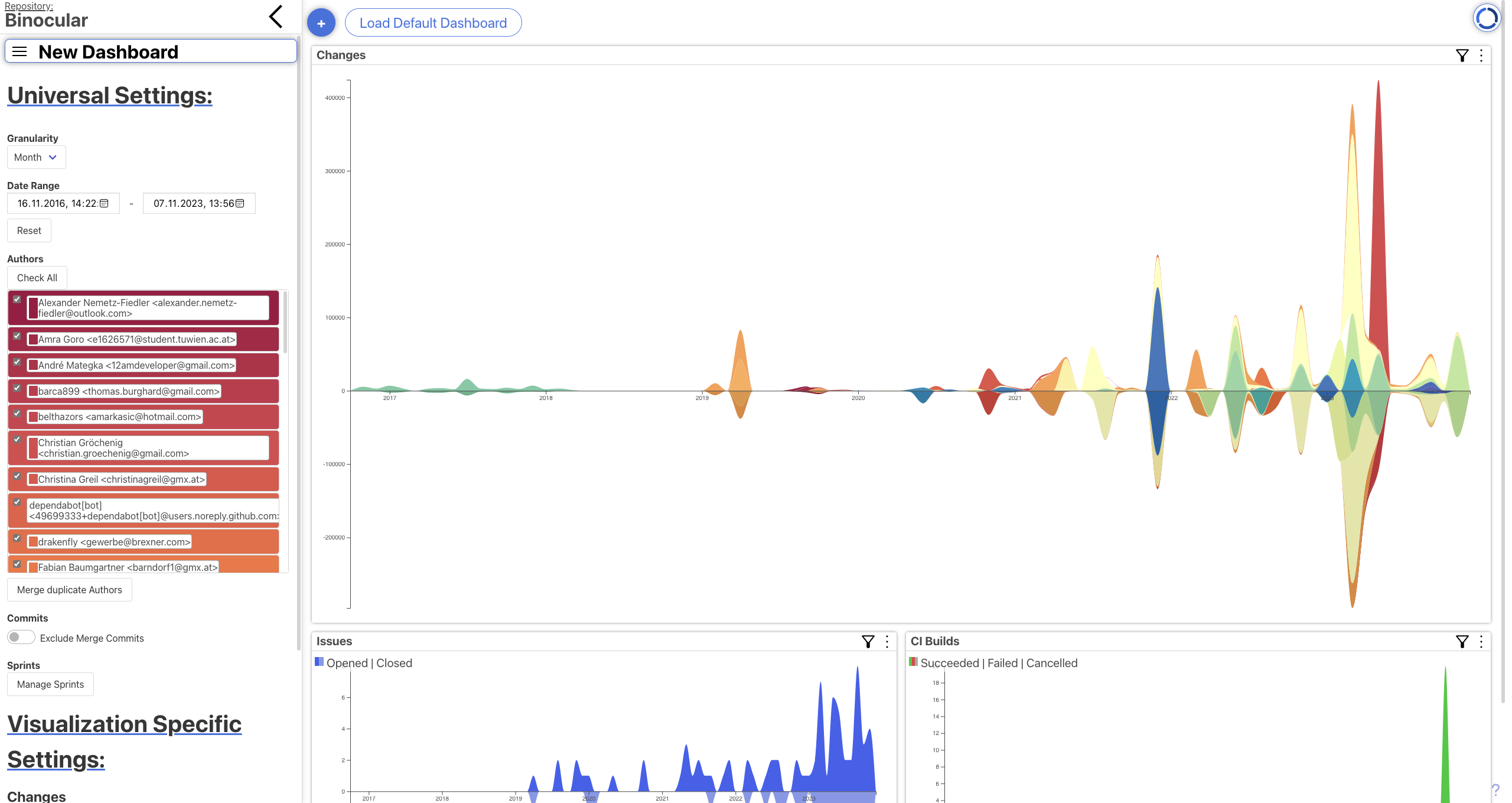Open the Granularity Month dropdown
1512x803 pixels.
[x=36, y=157]
